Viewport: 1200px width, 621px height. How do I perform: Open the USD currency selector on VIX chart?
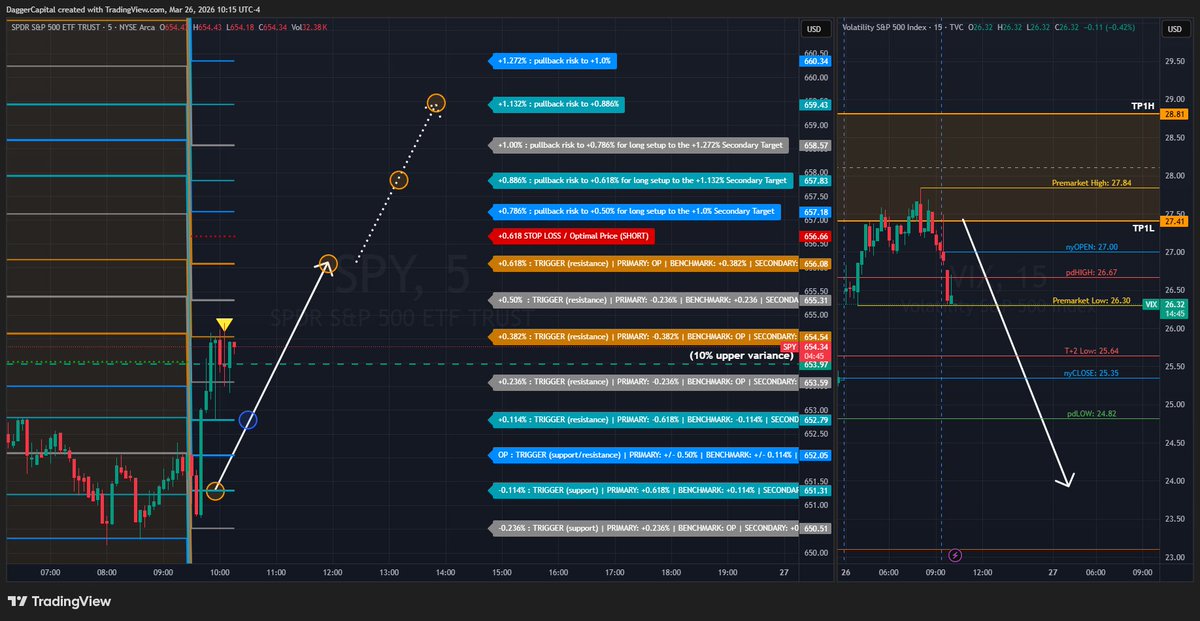[x=1173, y=29]
